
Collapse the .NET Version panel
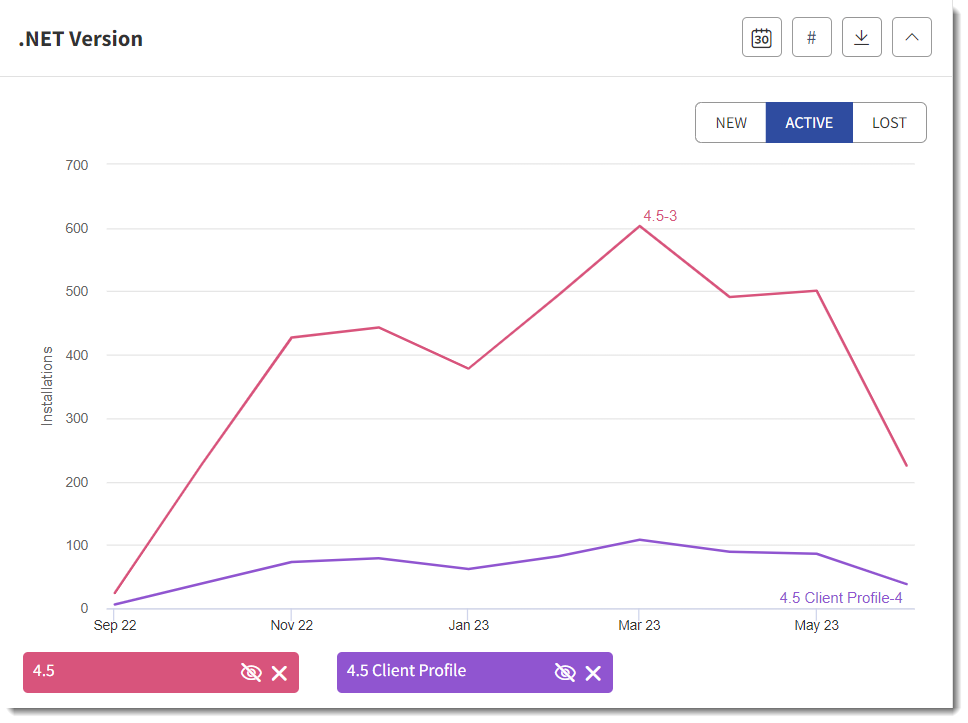click(x=911, y=38)
